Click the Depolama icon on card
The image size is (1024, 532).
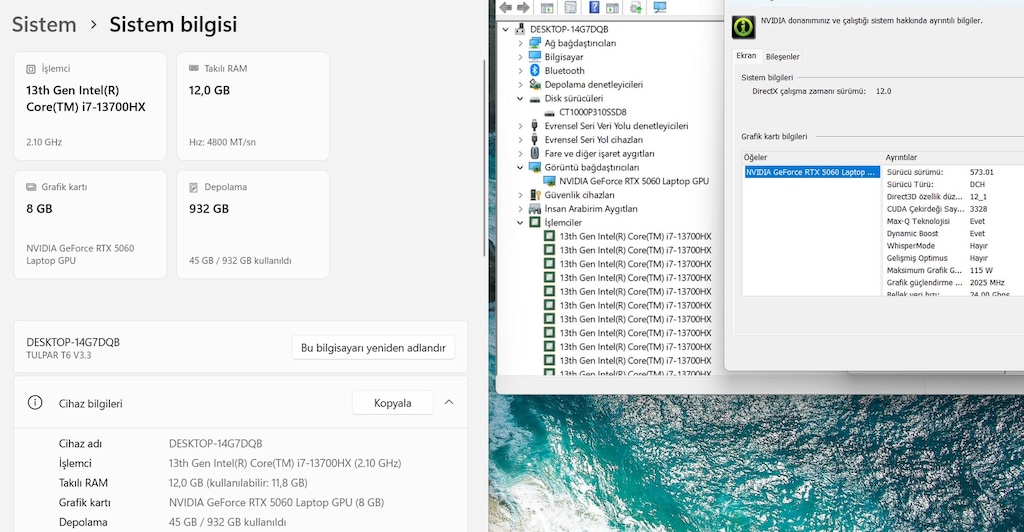pos(193,187)
